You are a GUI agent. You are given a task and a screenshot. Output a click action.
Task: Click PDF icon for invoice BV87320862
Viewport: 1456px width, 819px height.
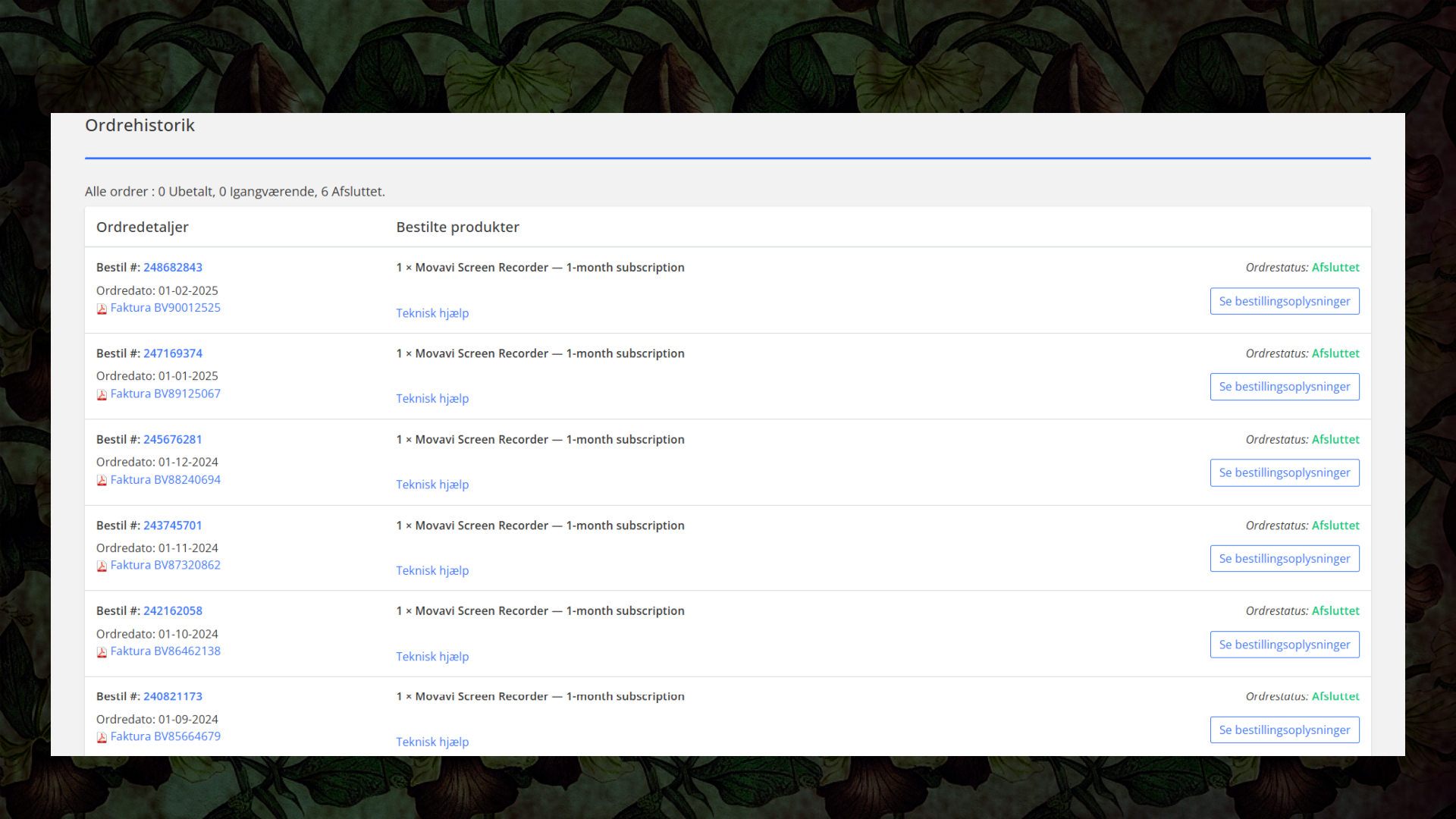102,566
